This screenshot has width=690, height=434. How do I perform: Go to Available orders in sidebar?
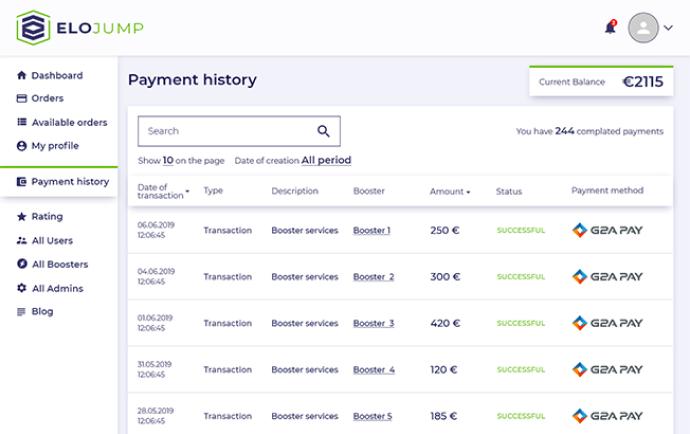click(68, 123)
